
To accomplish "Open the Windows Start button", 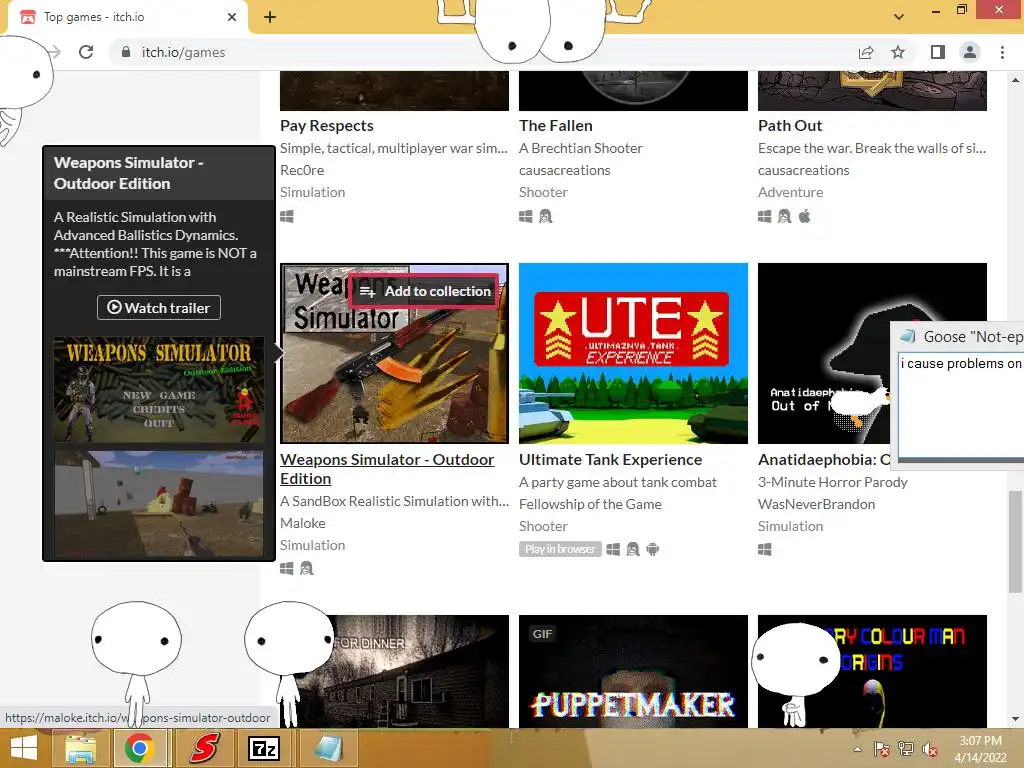I will pos(24,748).
